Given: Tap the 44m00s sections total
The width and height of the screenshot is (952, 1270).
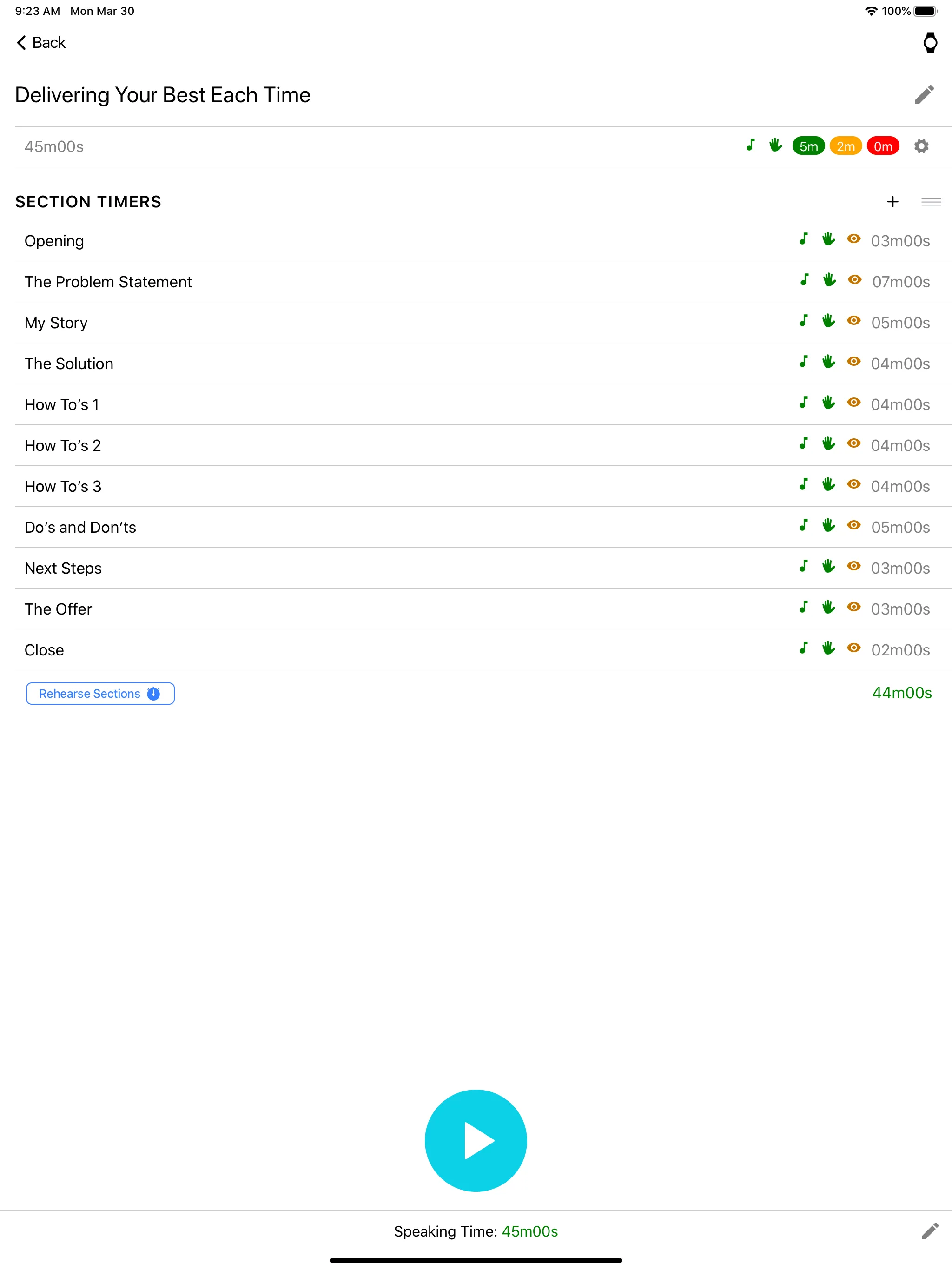Looking at the screenshot, I should click(901, 693).
